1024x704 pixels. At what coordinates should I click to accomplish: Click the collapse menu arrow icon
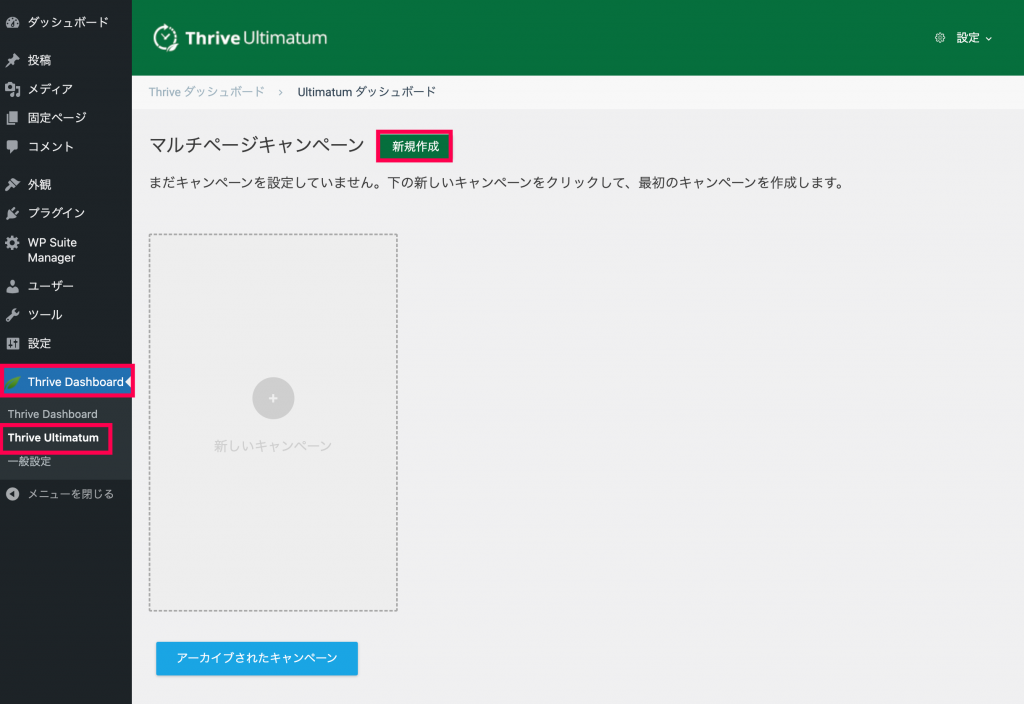click(12, 494)
